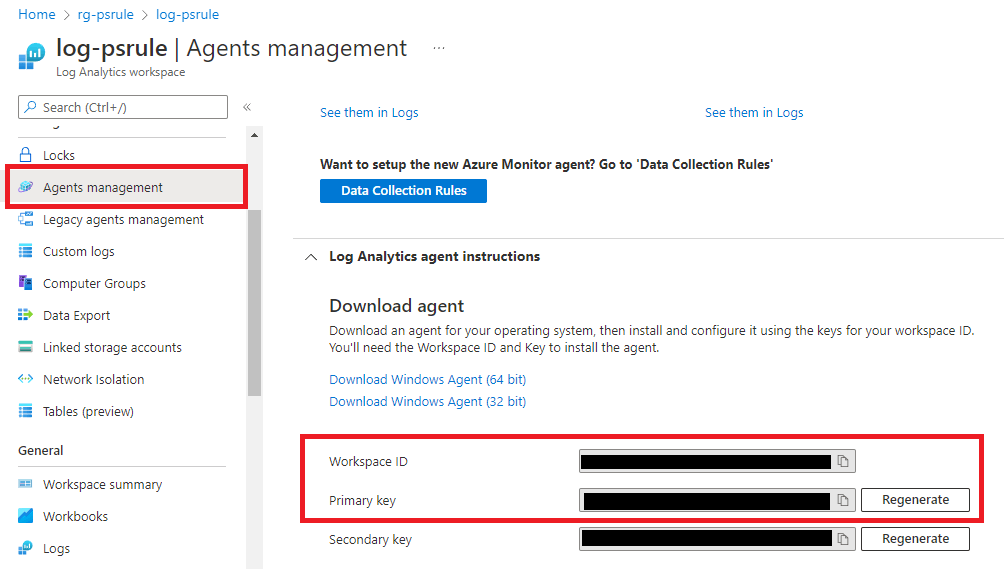Click the log-psrule workspace logo icon
The height and width of the screenshot is (569, 1004).
point(32,56)
